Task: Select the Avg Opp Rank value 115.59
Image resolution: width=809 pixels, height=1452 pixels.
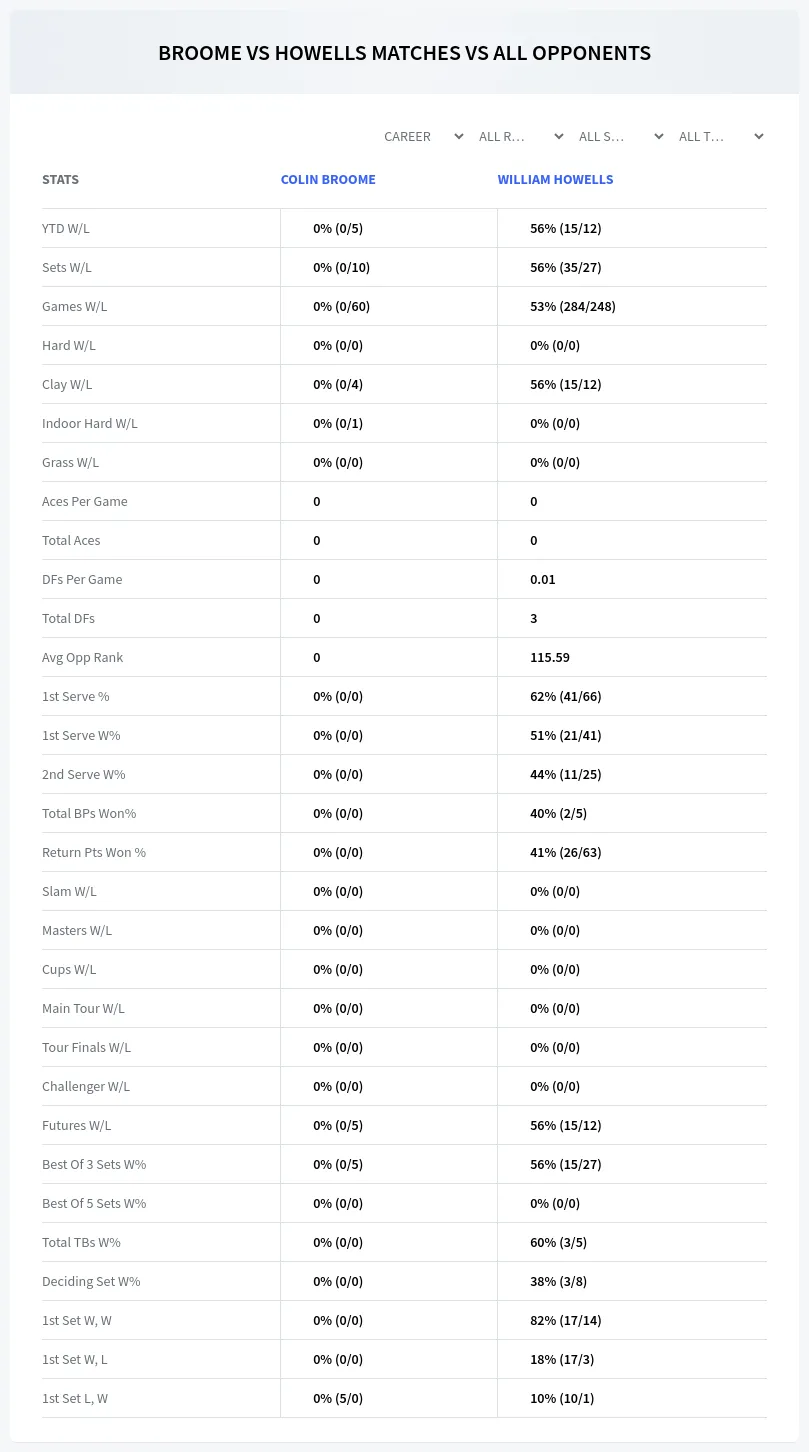Action: [x=550, y=657]
